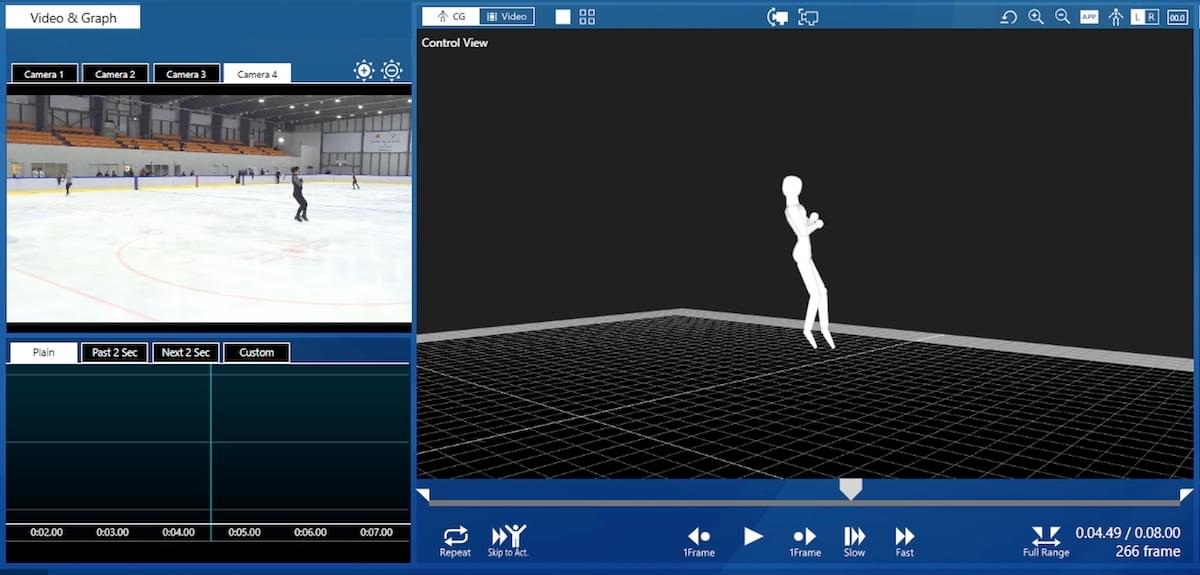Toggle the R side selector
The width and height of the screenshot is (1200, 575).
1152,17
